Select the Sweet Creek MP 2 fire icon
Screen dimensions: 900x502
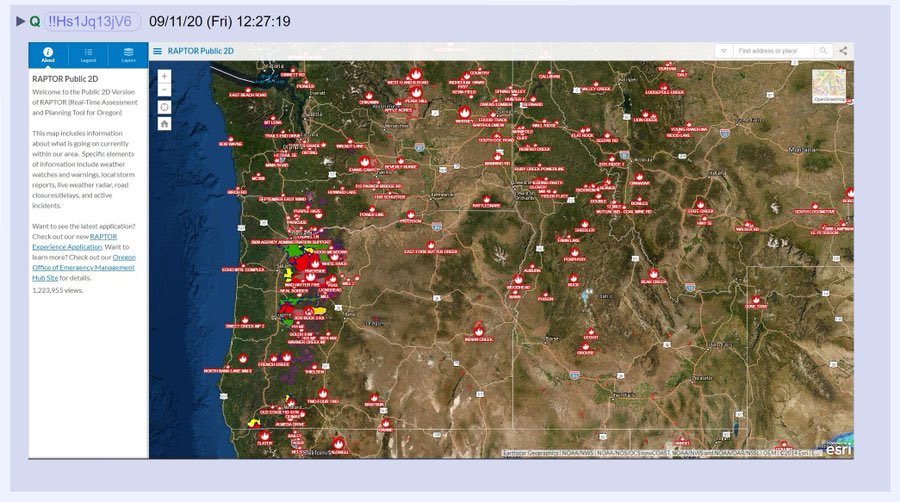245,320
